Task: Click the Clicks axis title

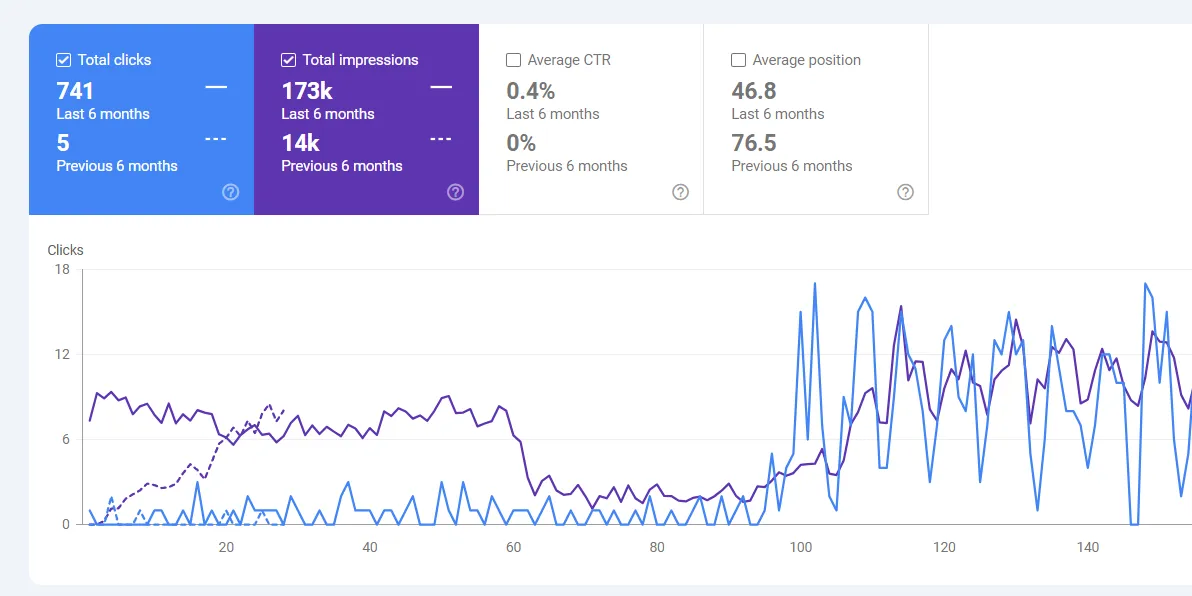Action: (x=65, y=250)
